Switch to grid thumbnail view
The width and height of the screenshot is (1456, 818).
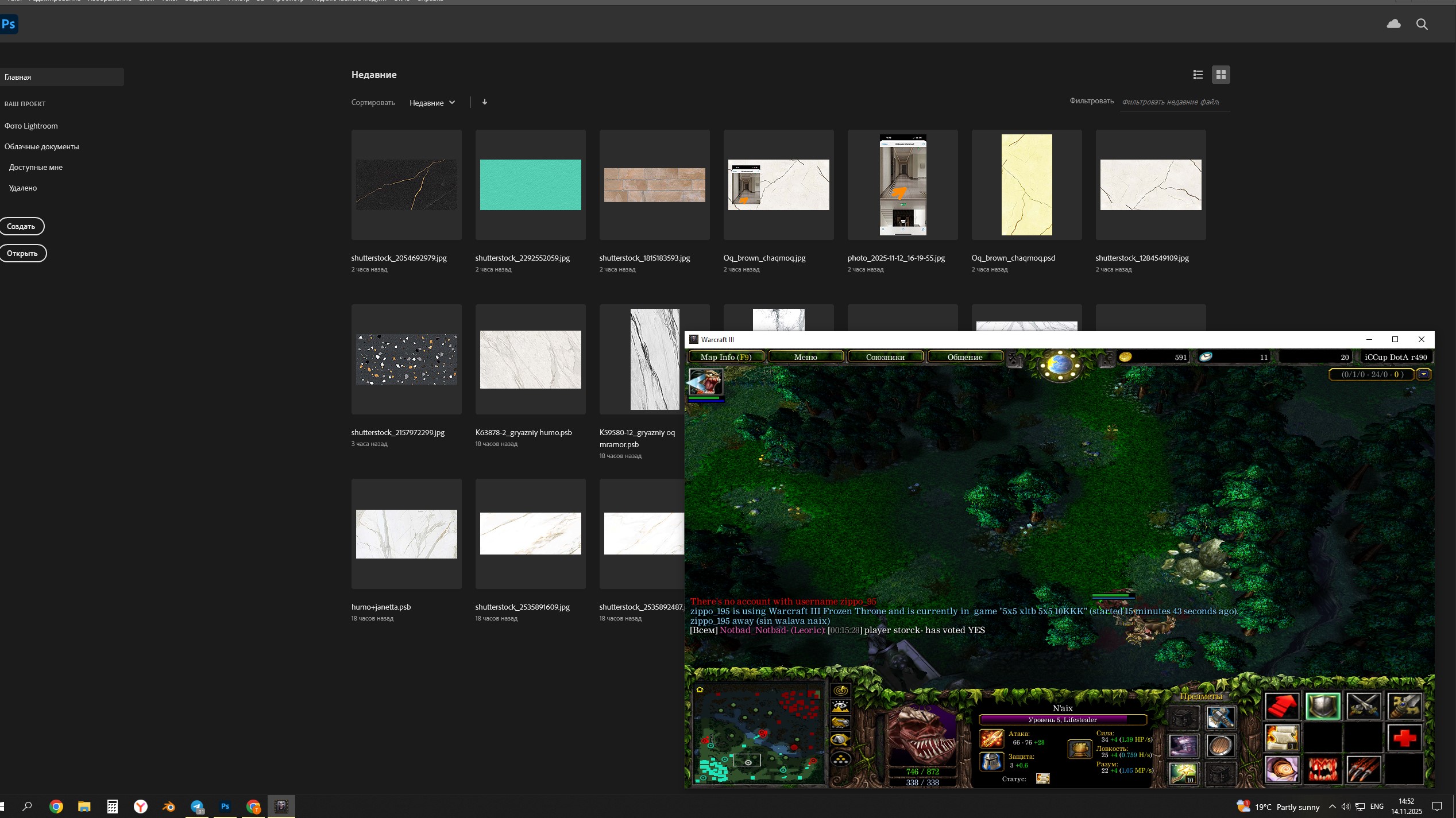point(1221,75)
